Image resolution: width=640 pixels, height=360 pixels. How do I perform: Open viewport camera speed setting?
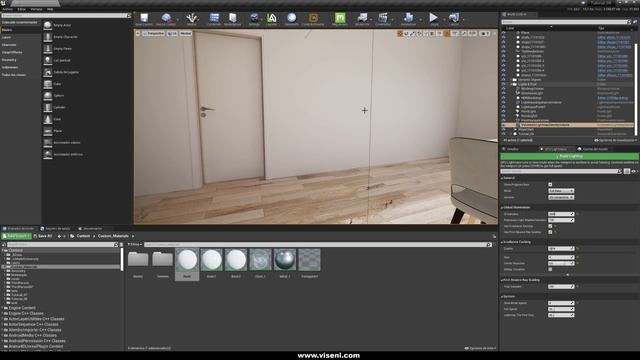[484, 33]
